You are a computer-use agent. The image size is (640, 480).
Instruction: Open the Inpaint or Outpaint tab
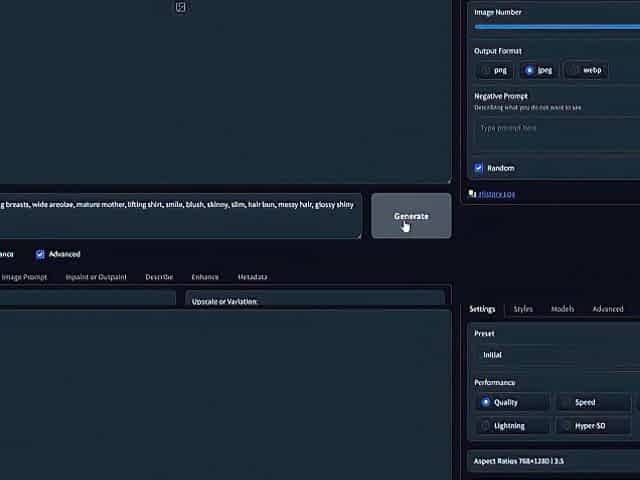click(96, 277)
